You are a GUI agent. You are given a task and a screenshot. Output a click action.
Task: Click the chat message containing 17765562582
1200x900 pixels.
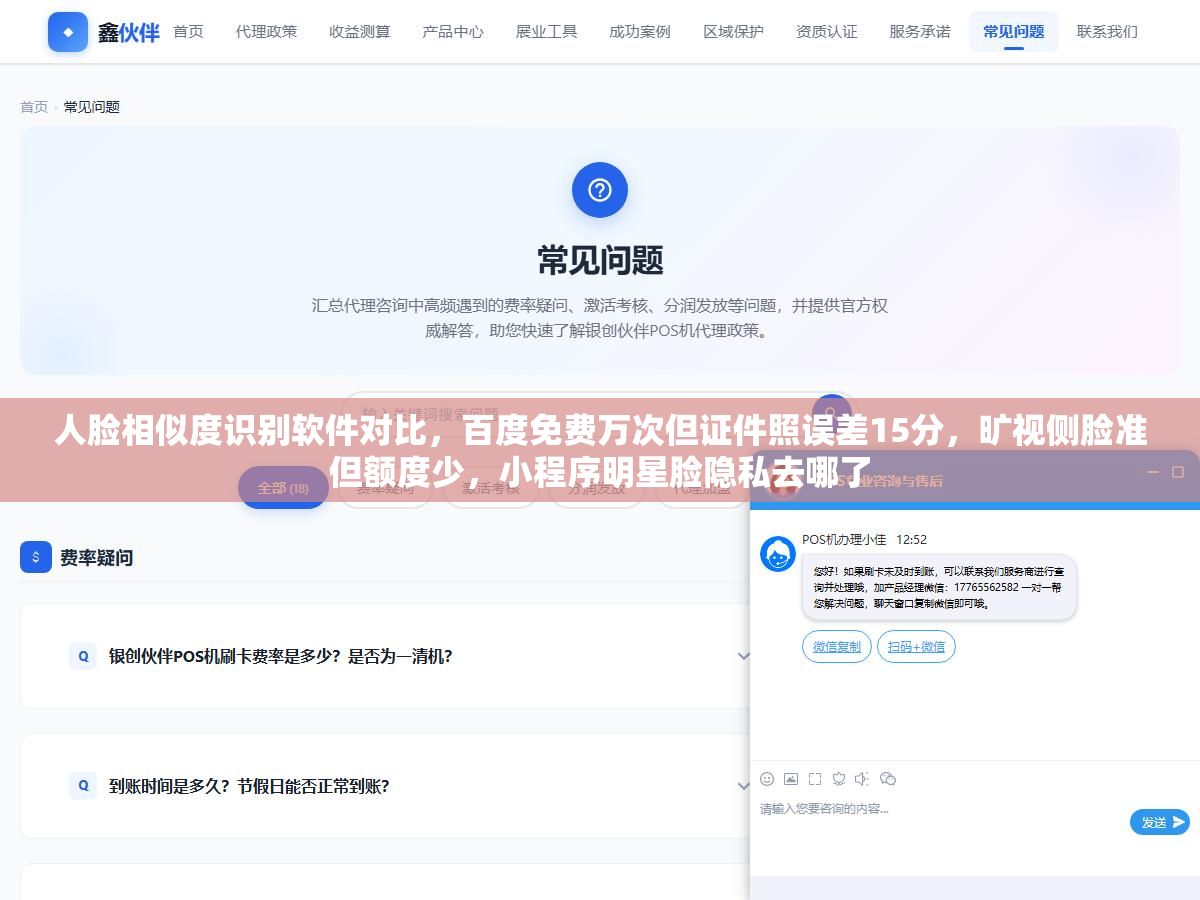939,588
